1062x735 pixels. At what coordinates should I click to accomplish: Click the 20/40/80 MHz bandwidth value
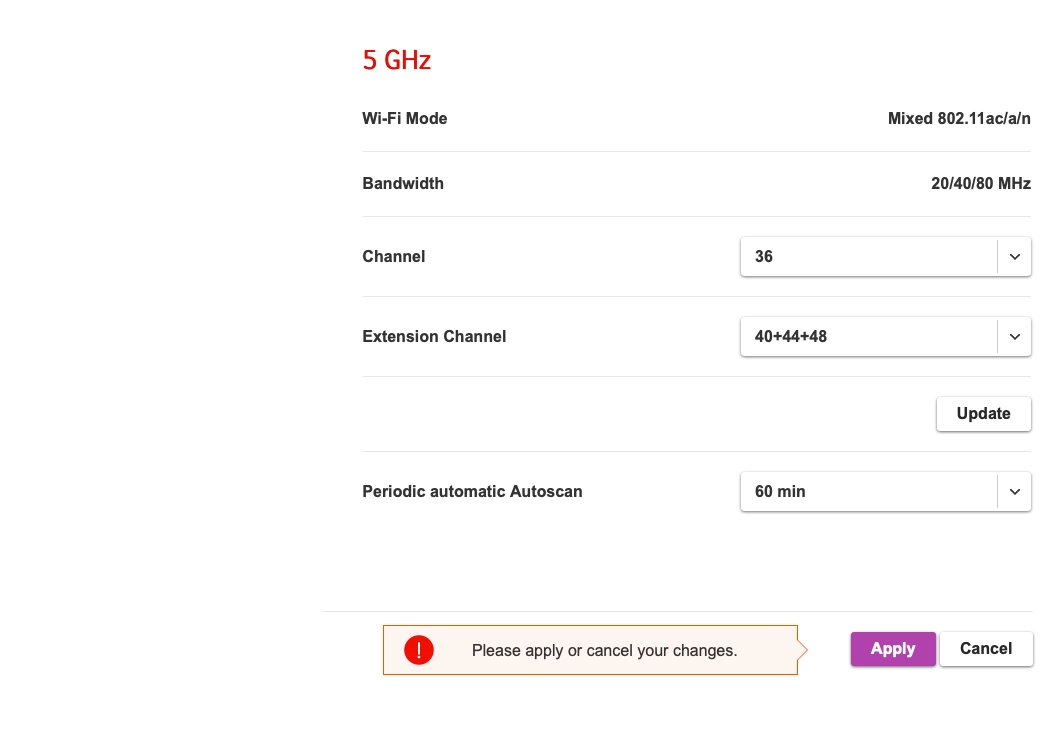point(980,184)
